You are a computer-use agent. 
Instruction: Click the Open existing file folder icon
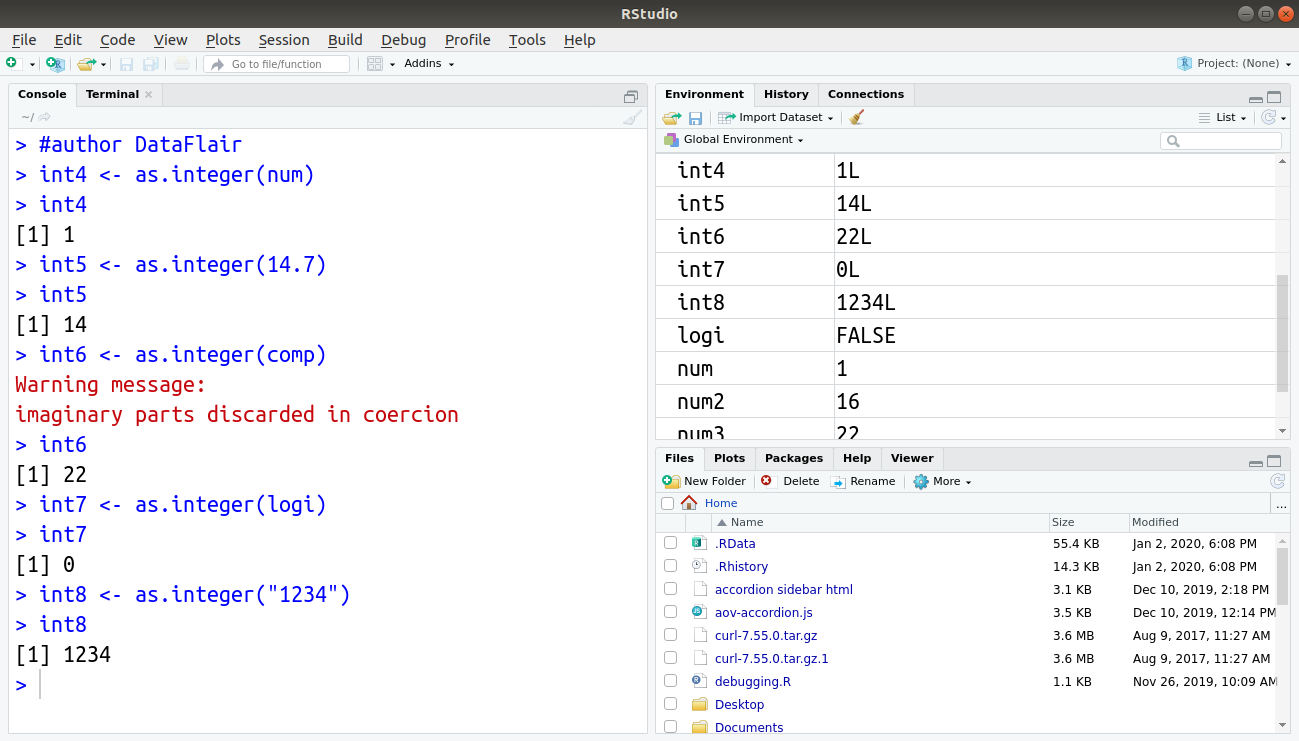(87, 64)
